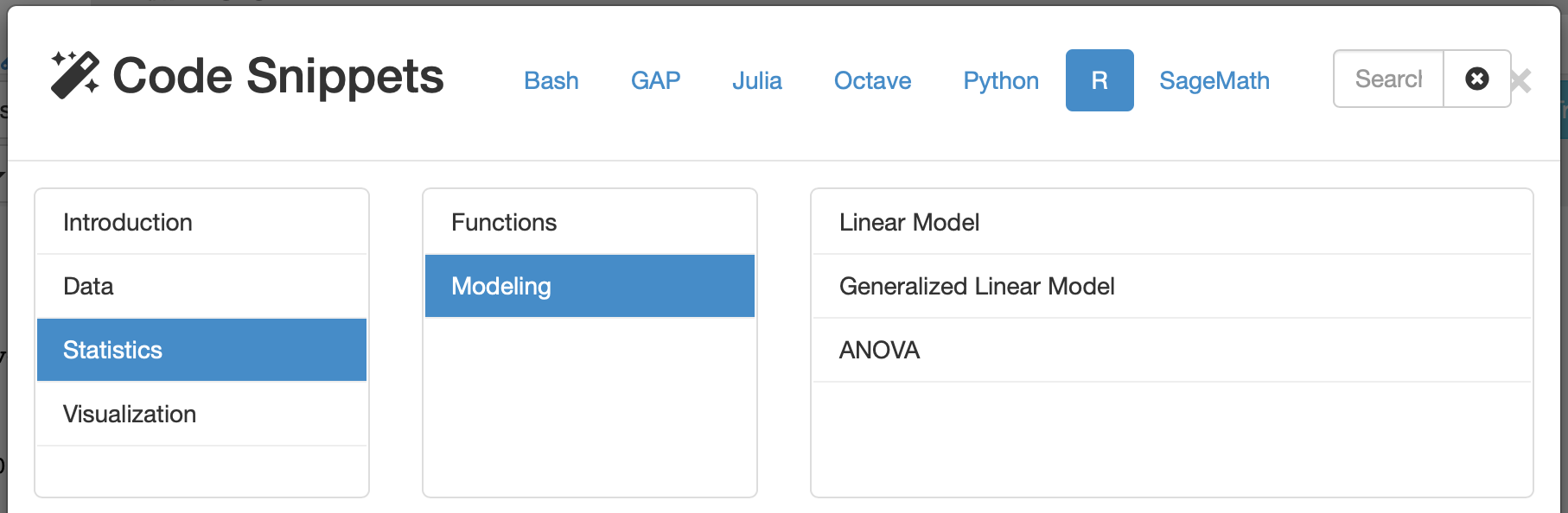Click the snippet search input field
Image resolution: width=1568 pixels, height=513 pixels.
(1387, 79)
